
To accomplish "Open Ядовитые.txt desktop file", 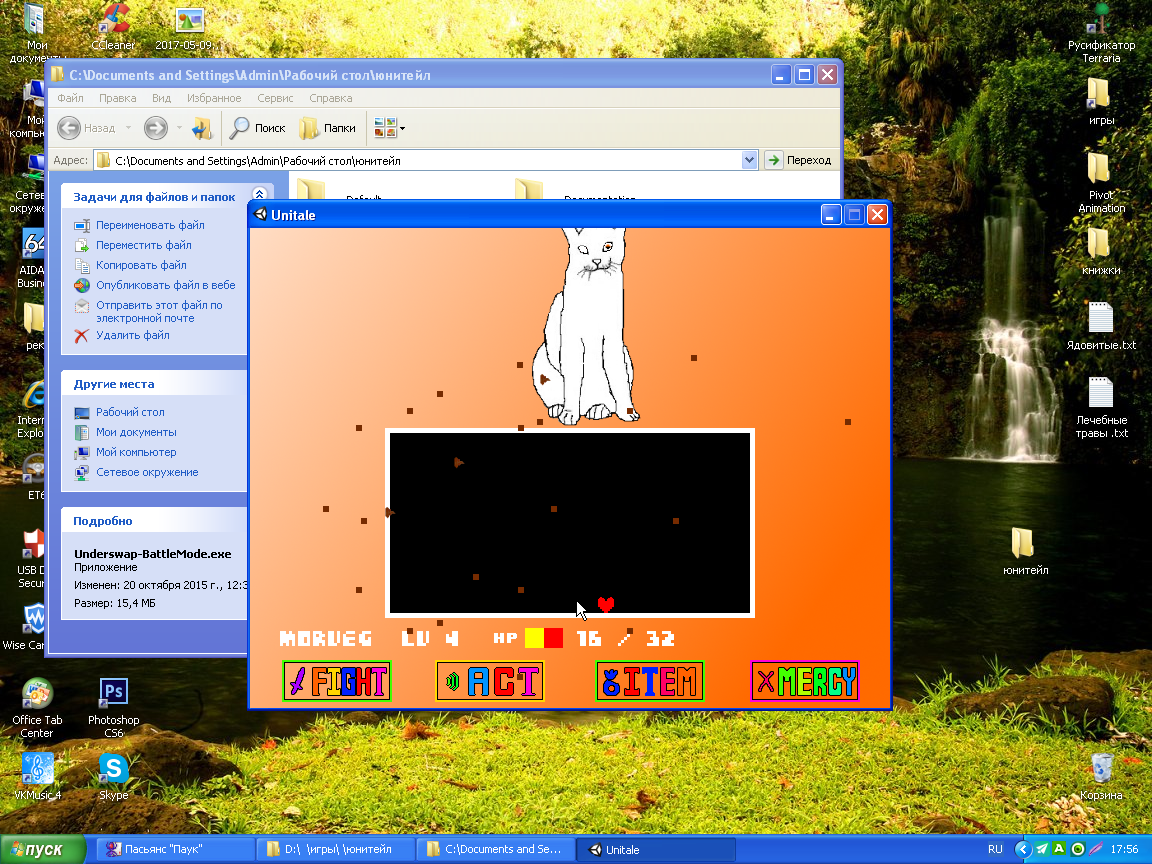I will tap(1101, 326).
